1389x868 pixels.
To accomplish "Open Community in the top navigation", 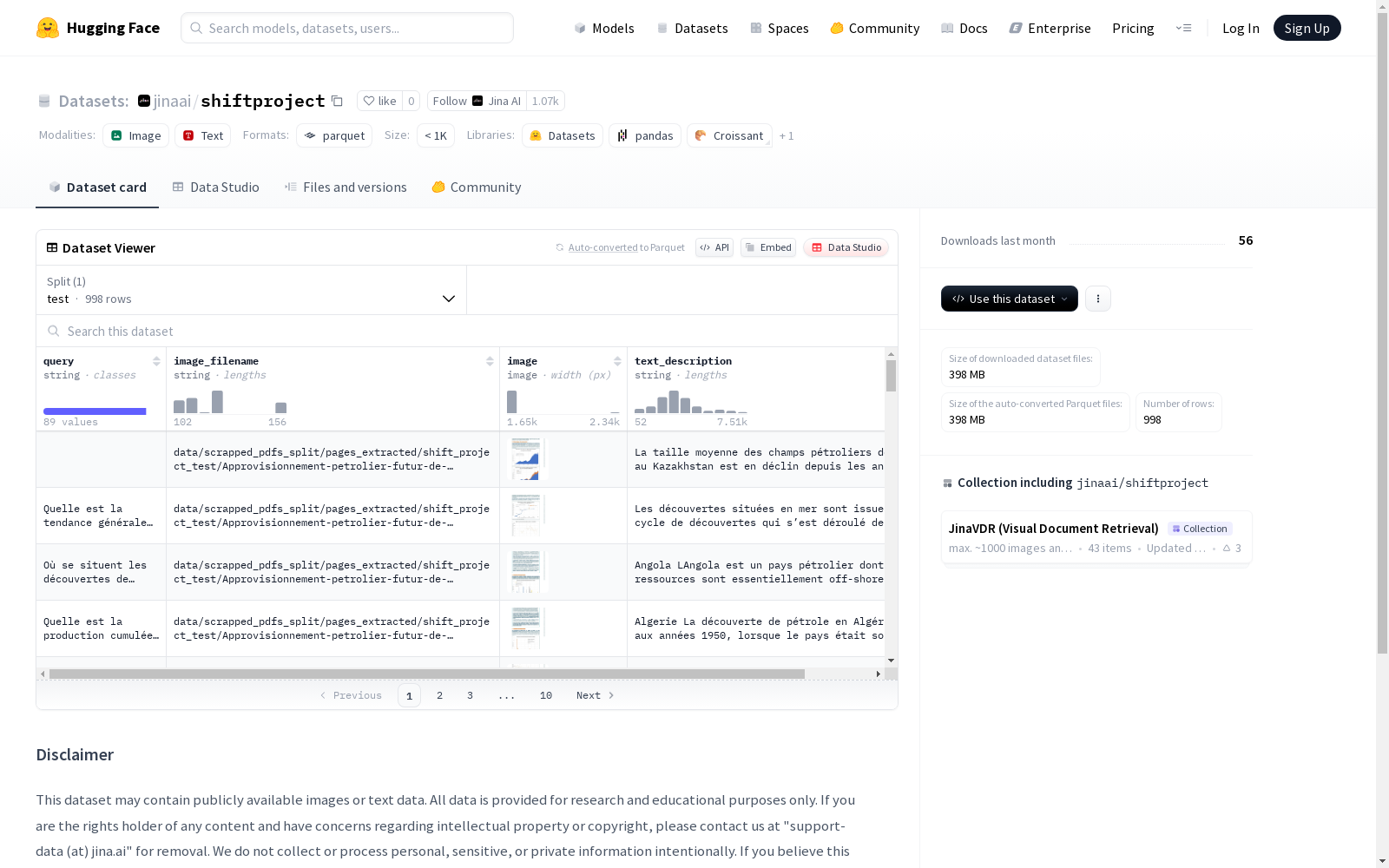I will coord(875,28).
